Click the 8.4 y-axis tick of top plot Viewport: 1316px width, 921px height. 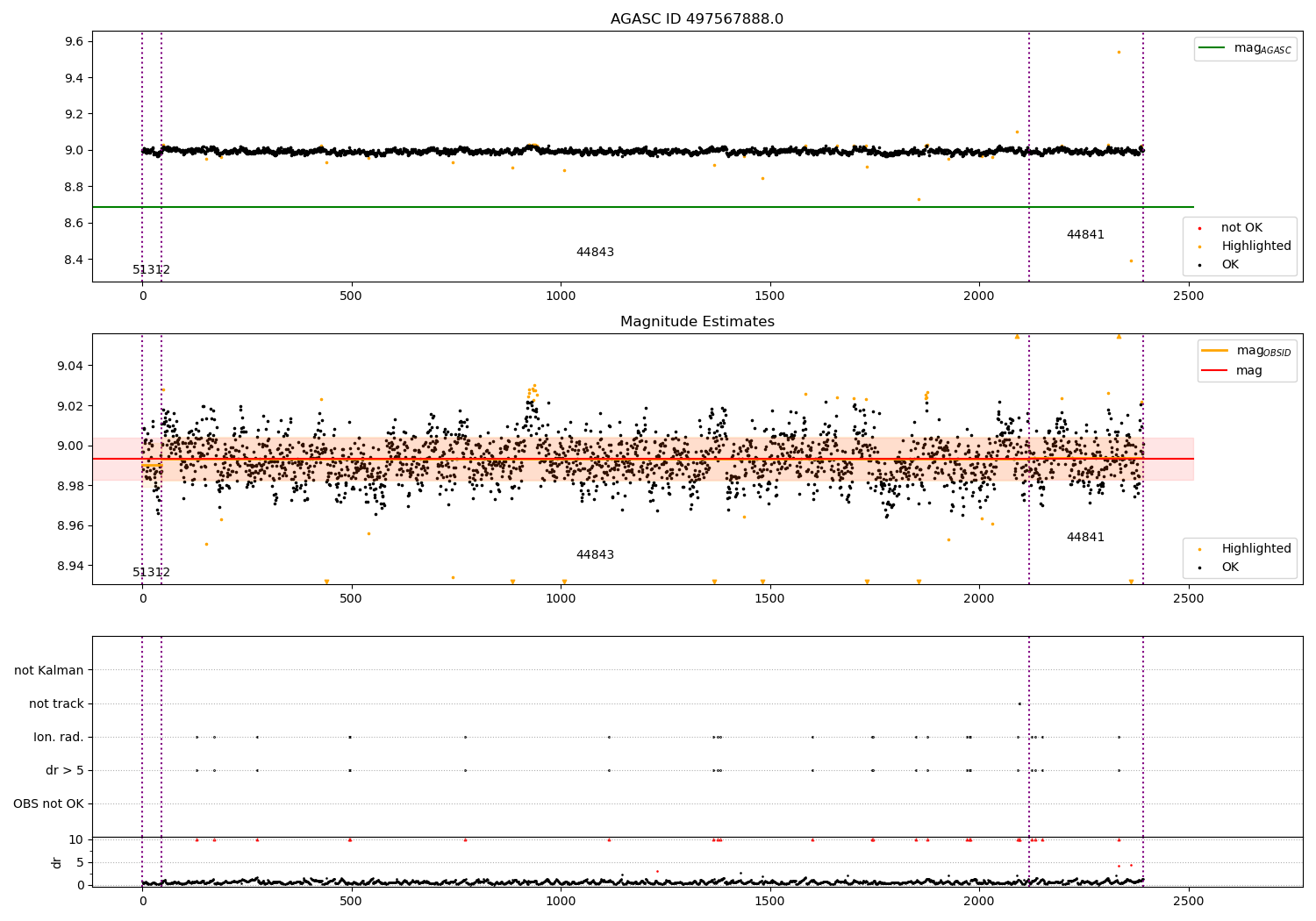[74, 260]
